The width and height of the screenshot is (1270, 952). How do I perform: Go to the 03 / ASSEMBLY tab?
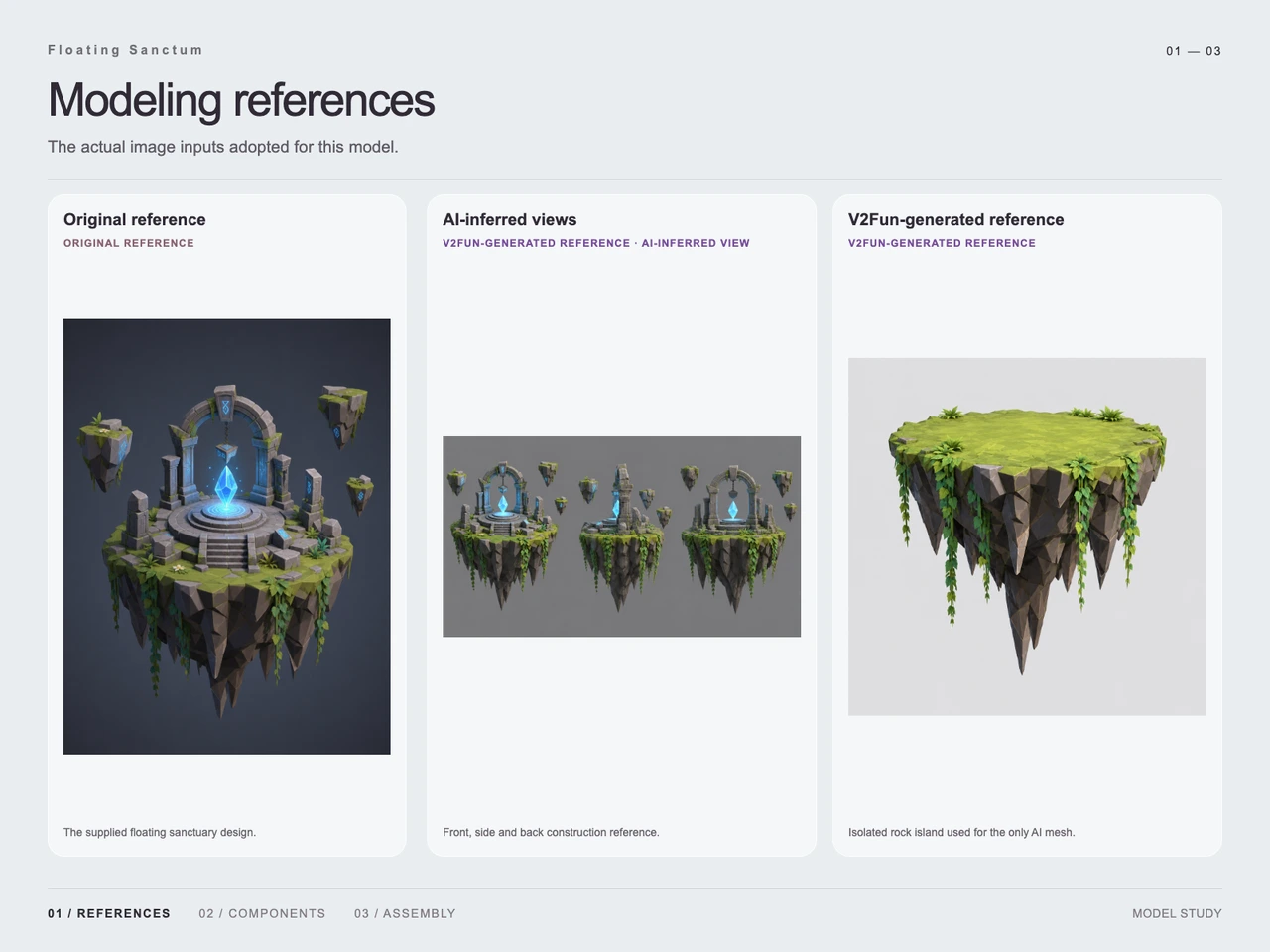(405, 913)
